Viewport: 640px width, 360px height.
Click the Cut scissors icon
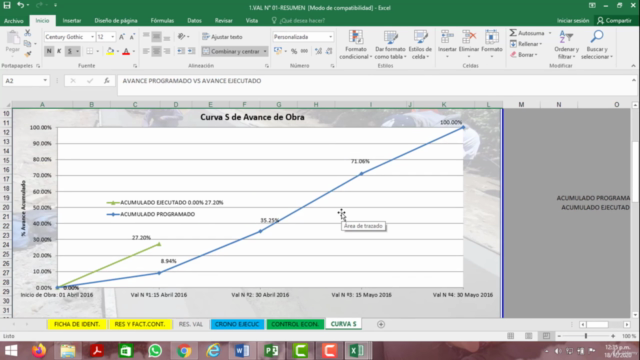[x=28, y=33]
